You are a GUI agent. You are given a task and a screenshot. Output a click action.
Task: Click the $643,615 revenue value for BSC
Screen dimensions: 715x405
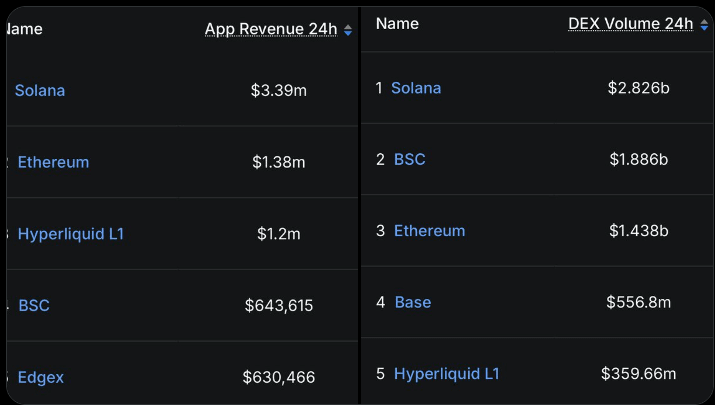(279, 306)
